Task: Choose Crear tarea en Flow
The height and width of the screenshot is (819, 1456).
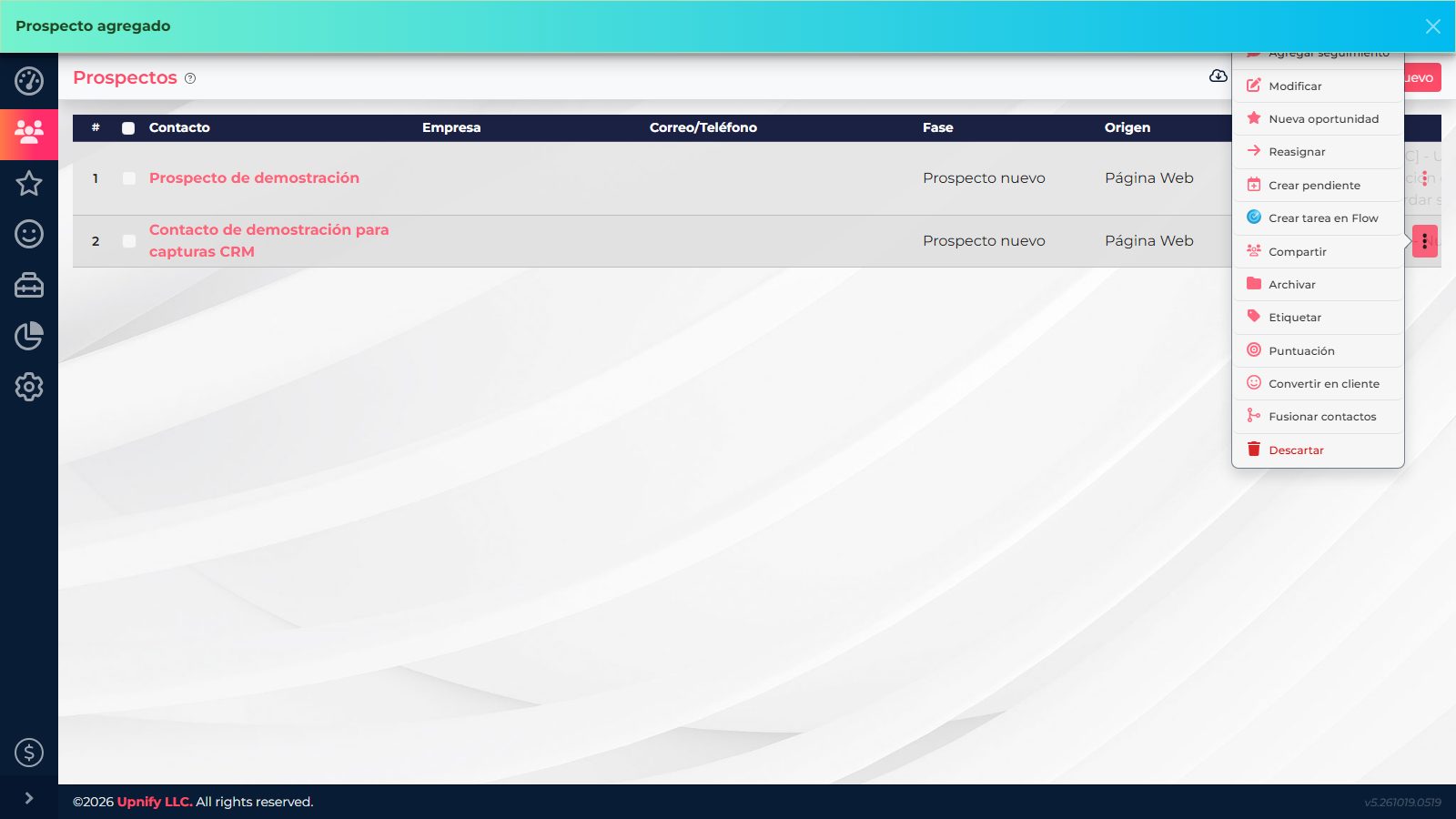Action: 1318,218
